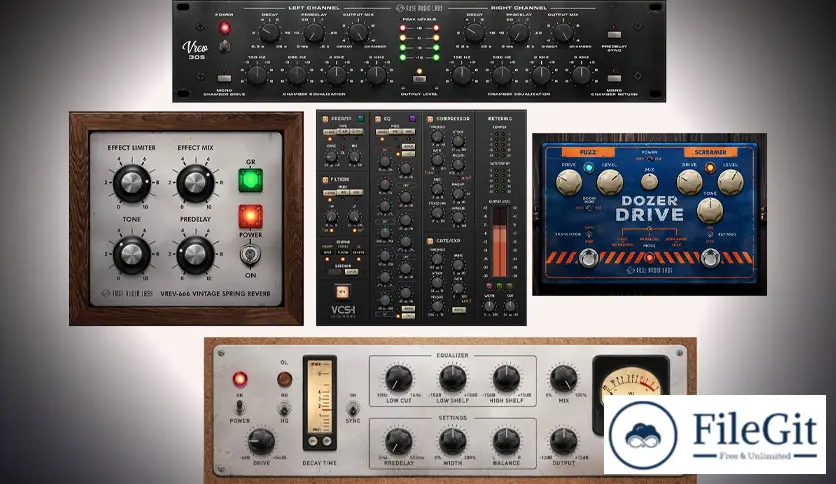836x484 pixels.
Task: Click the cyan Fuzz LED indicator
Action: 589,167
